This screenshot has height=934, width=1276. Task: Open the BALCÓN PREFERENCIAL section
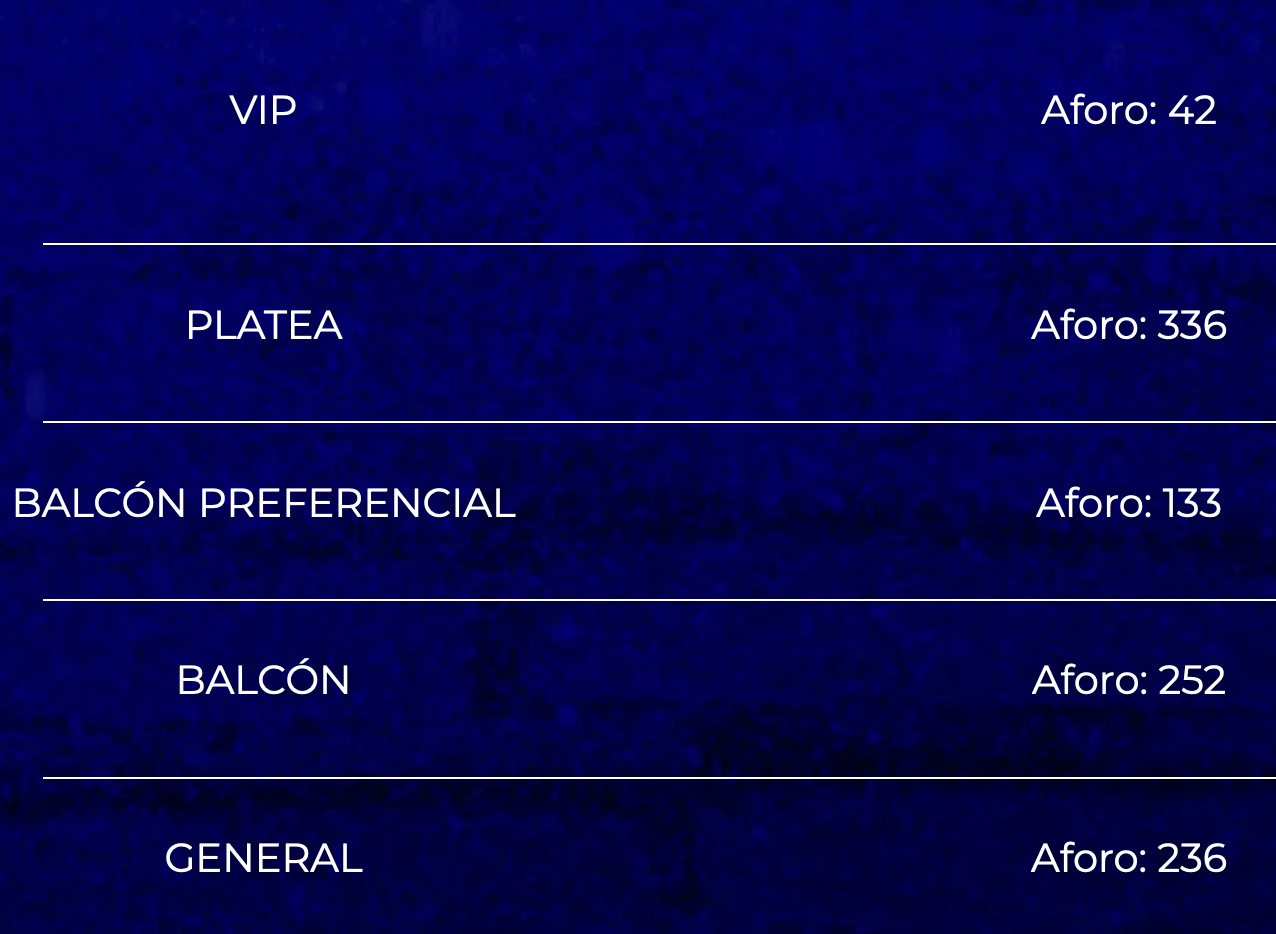coord(264,503)
